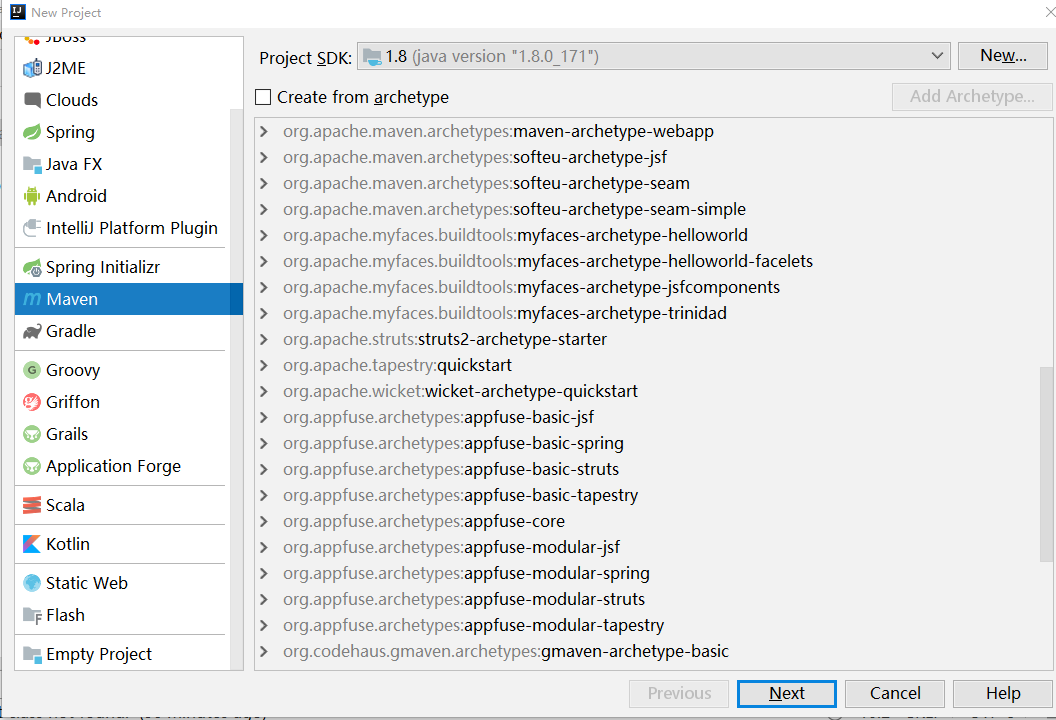Expand appfuse-modular-spring entry
This screenshot has height=720, width=1056.
[x=264, y=573]
